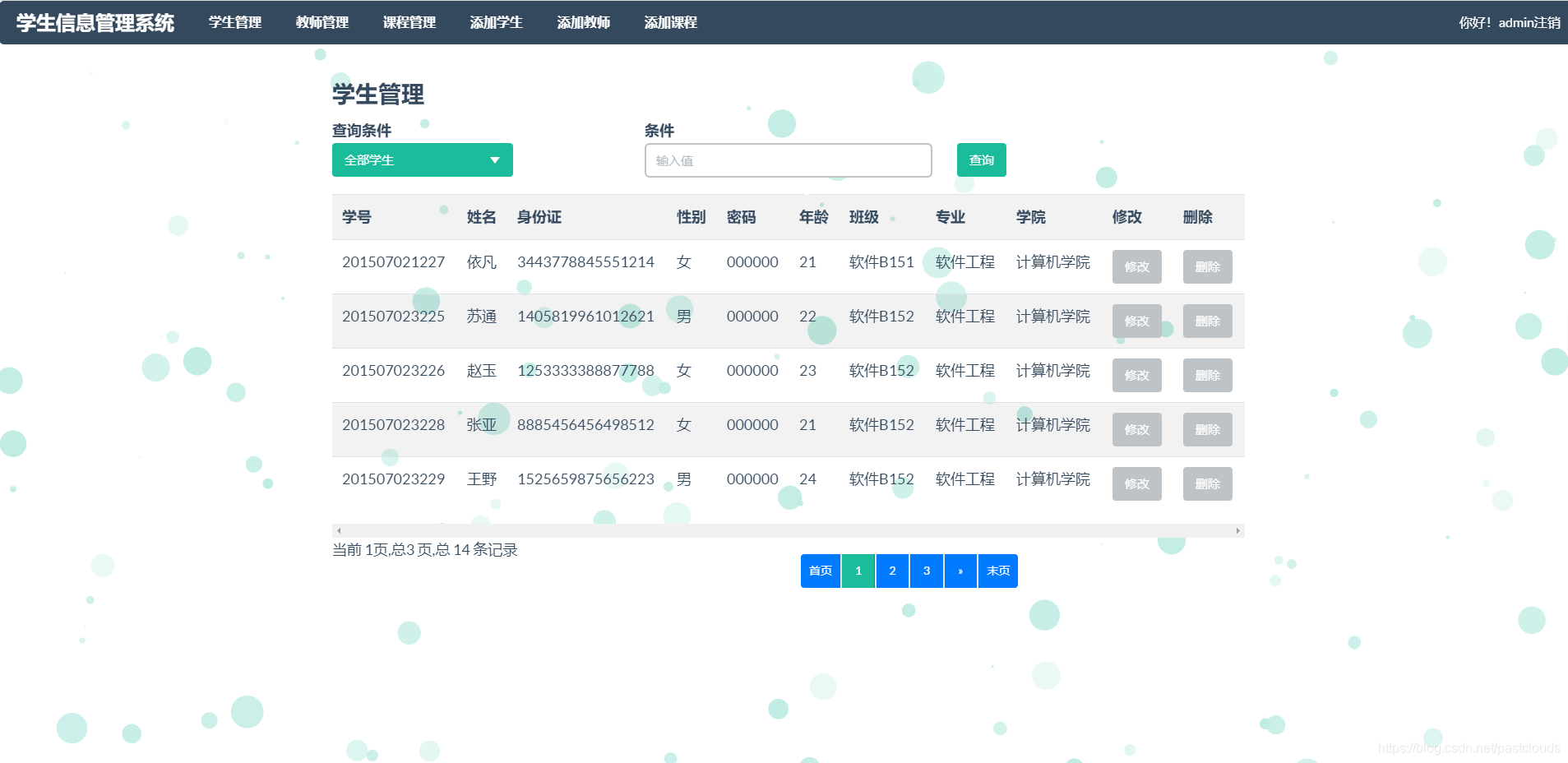Viewport: 1568px width, 763px height.
Task: Go to 添加教师 page
Action: (x=584, y=22)
